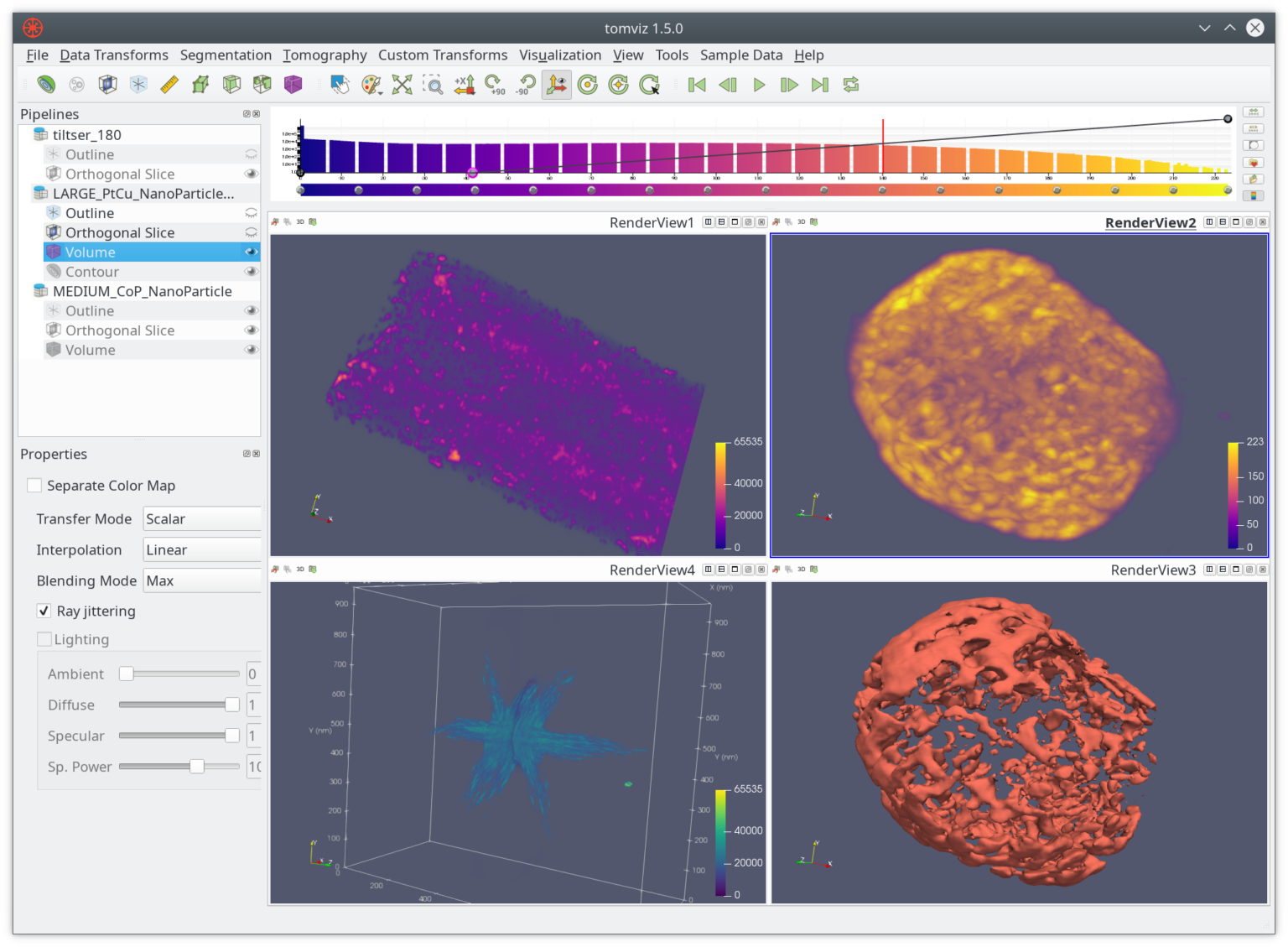Select the purple volume rendering cube icon

pyautogui.click(x=293, y=84)
